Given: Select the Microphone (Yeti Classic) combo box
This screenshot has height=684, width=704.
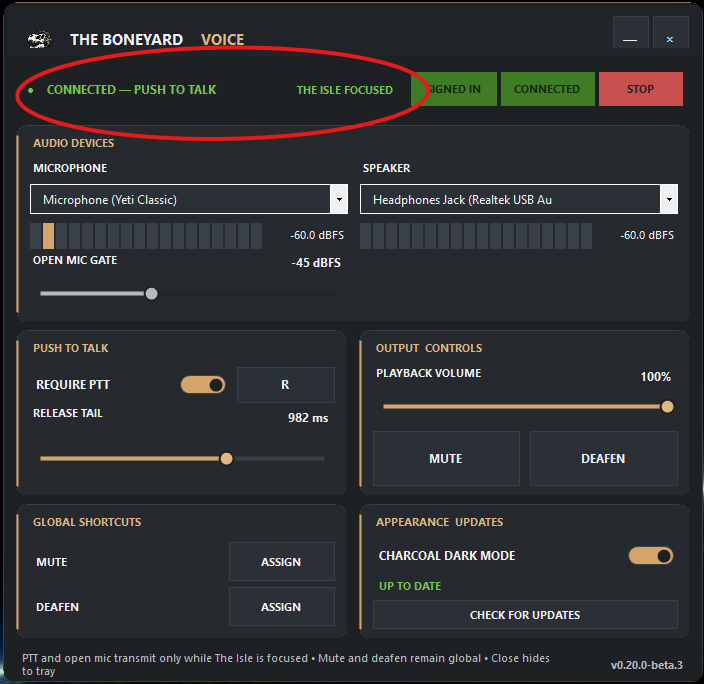Looking at the screenshot, I should point(189,199).
